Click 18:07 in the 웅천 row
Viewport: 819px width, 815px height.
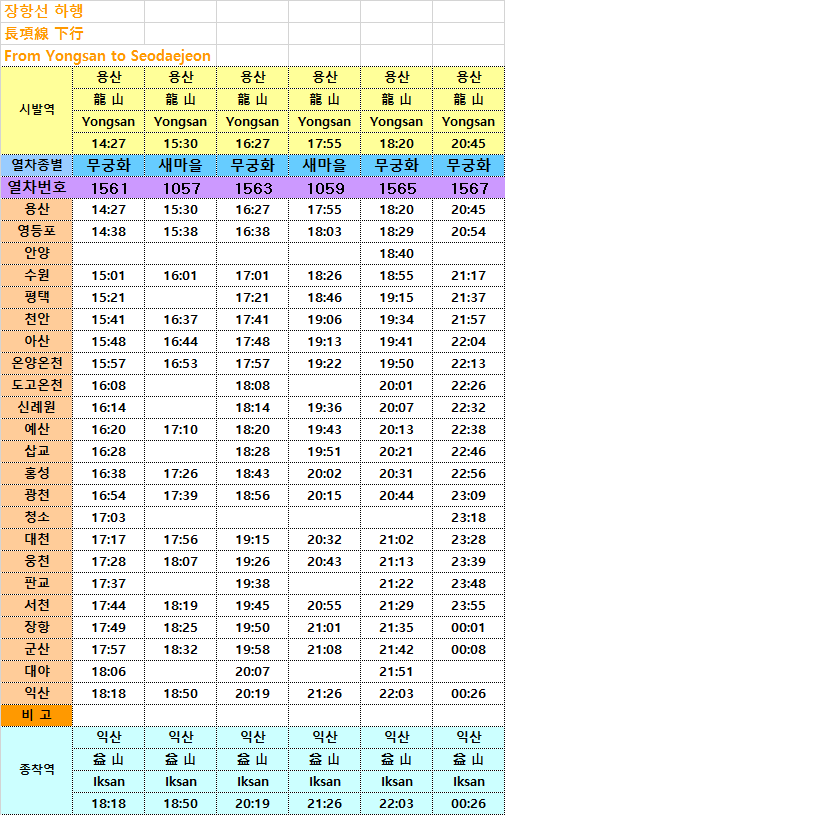pos(181,561)
